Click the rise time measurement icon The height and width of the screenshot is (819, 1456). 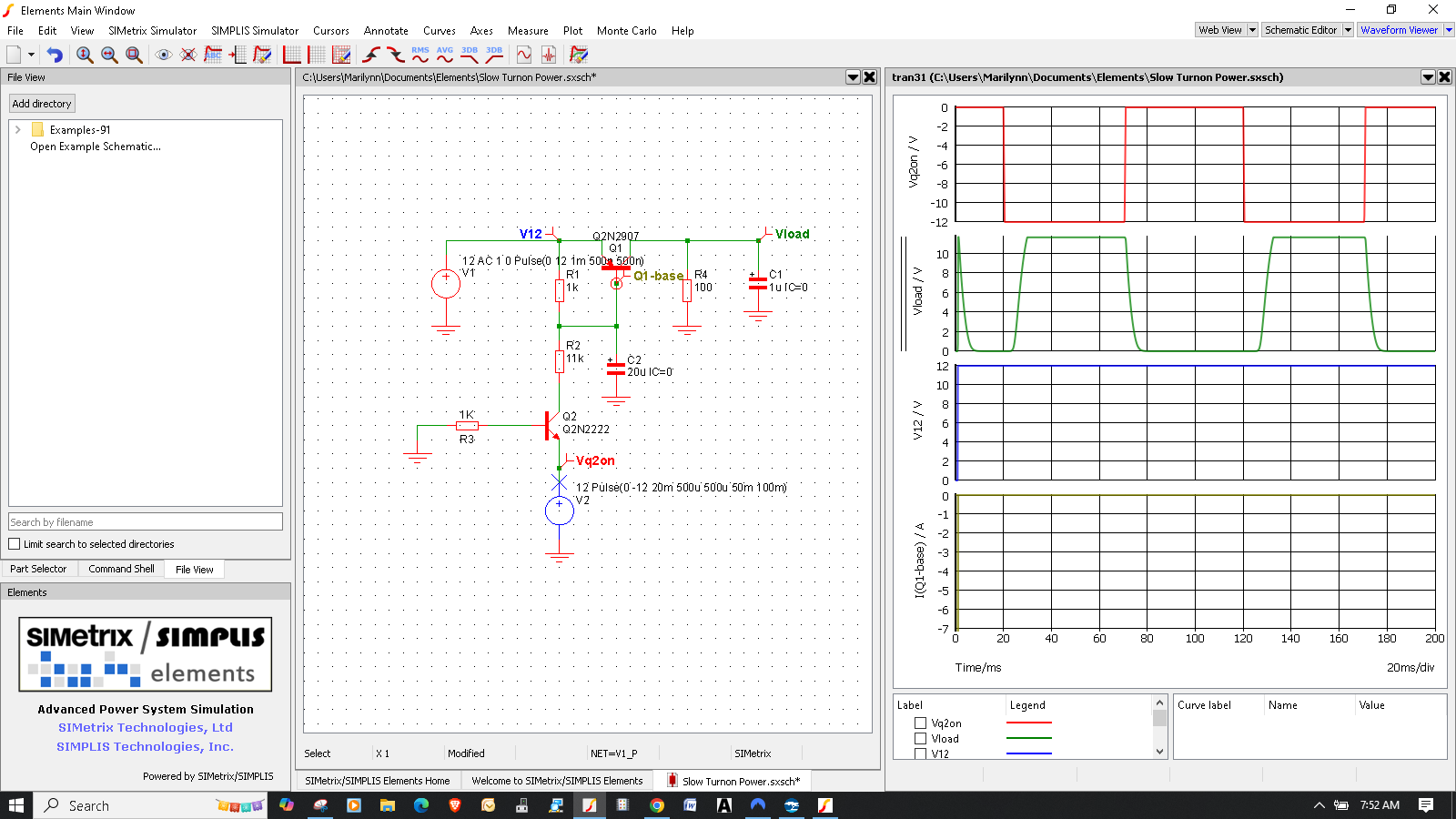pyautogui.click(x=371, y=55)
